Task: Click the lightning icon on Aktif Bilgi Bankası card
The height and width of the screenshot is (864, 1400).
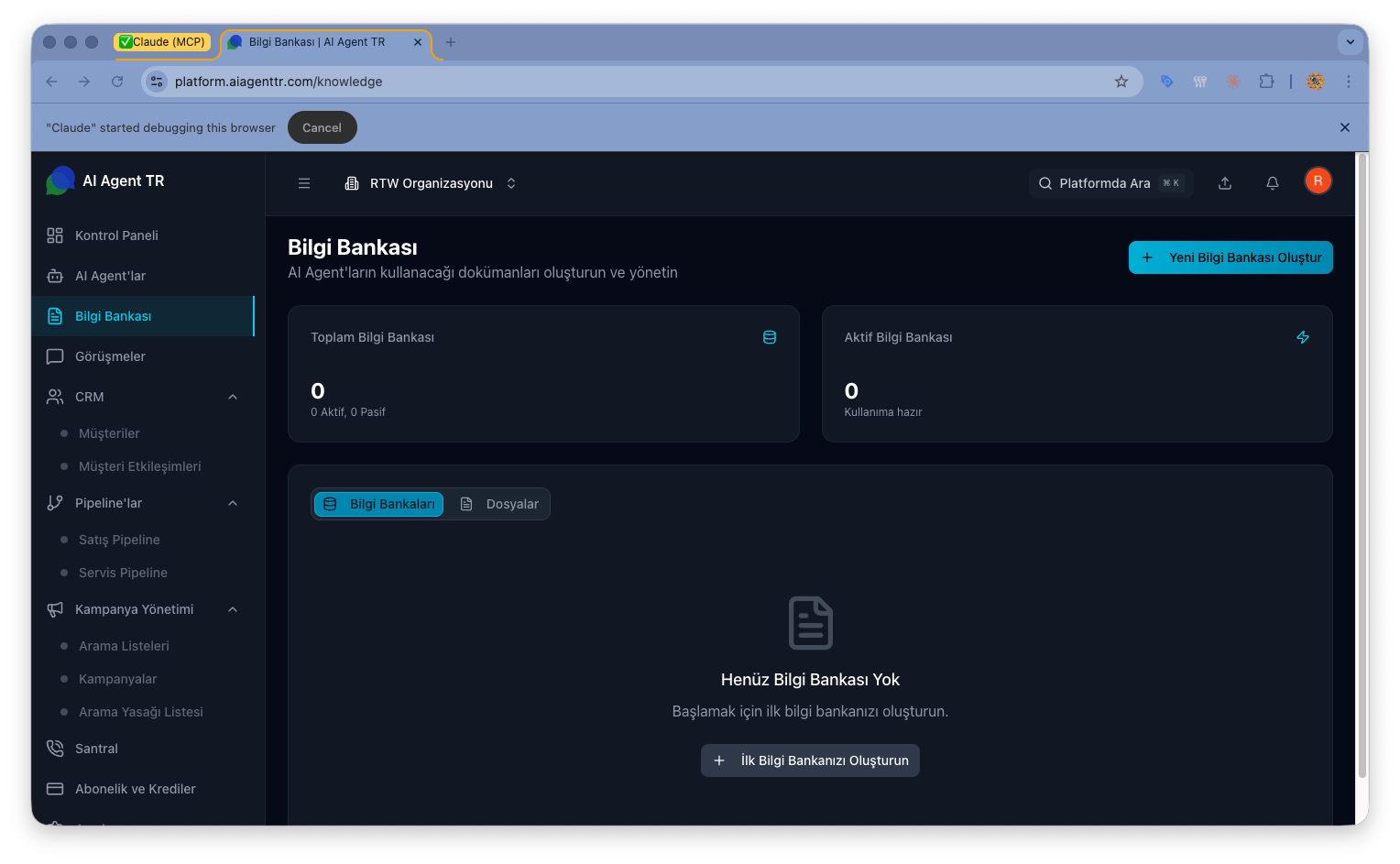Action: click(1303, 337)
